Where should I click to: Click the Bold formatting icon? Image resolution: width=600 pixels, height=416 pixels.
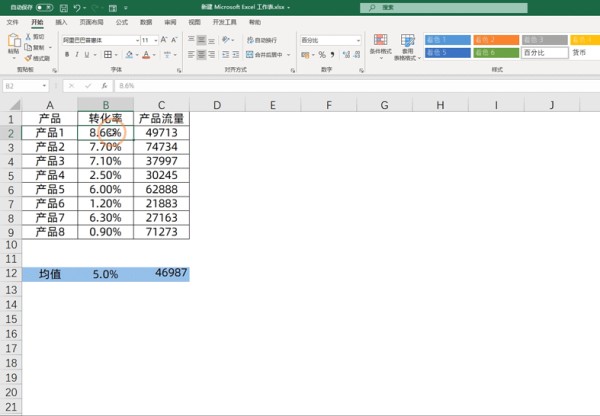pos(67,55)
